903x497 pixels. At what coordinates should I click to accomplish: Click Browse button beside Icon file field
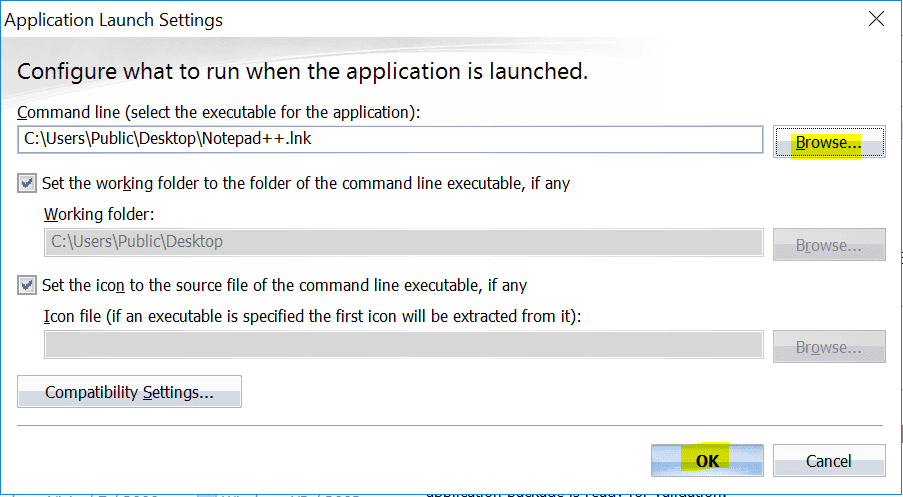[x=829, y=347]
